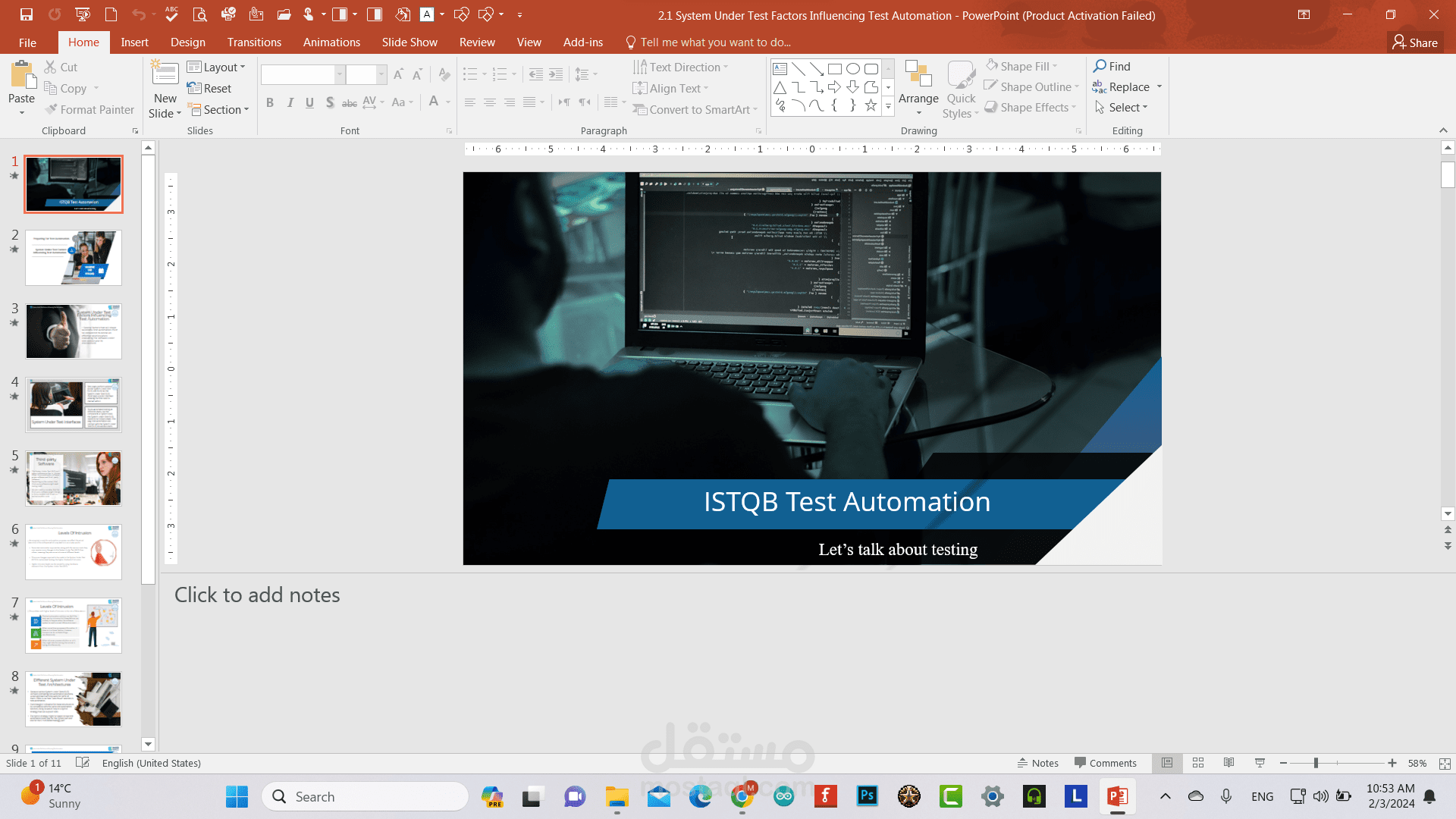Open Photoshop from the taskbar
Screen dimensions: 1456x819
[x=867, y=796]
